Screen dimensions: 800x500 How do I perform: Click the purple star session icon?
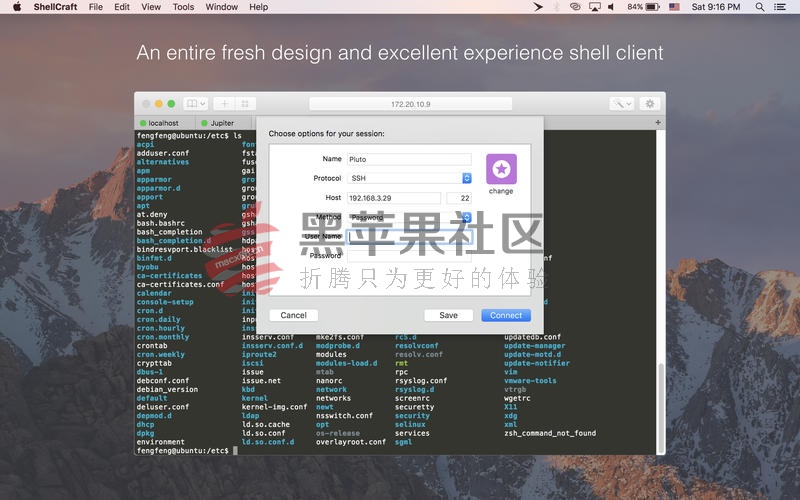[501, 169]
